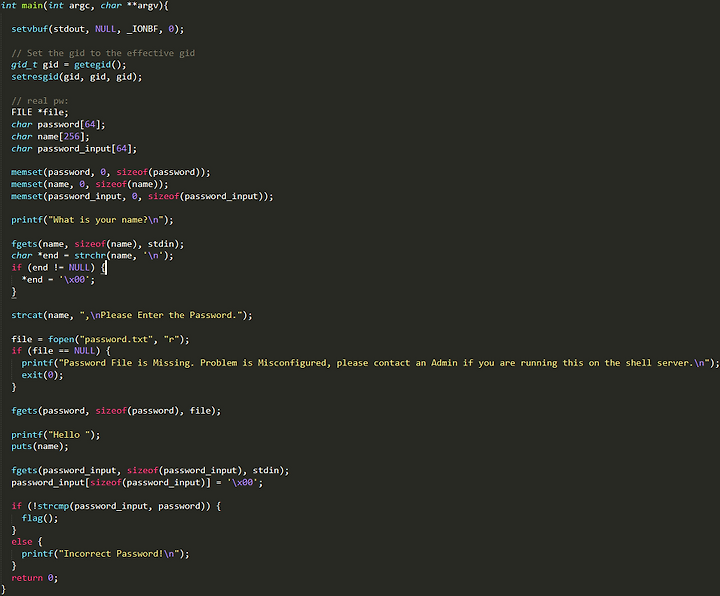Screen dimensions: 720x596
Task: Click the printf "Incorrect Password!" line
Action: point(106,554)
